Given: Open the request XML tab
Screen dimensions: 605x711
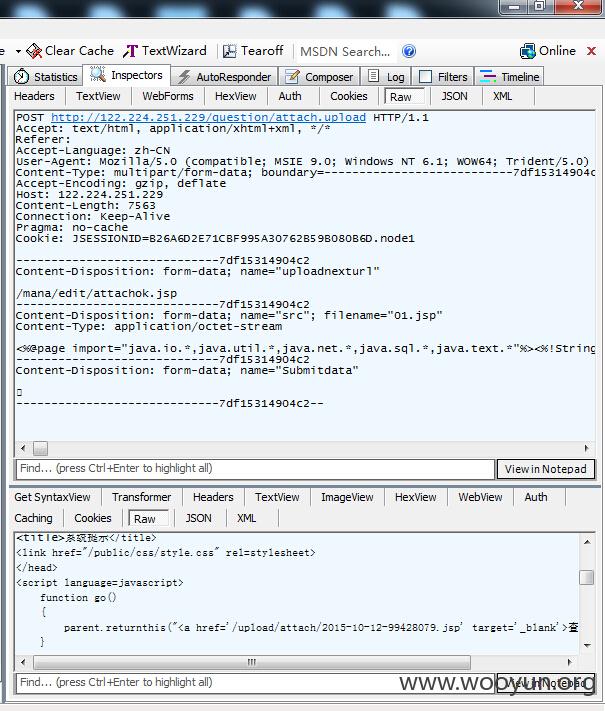Looking at the screenshot, I should pyautogui.click(x=503, y=96).
